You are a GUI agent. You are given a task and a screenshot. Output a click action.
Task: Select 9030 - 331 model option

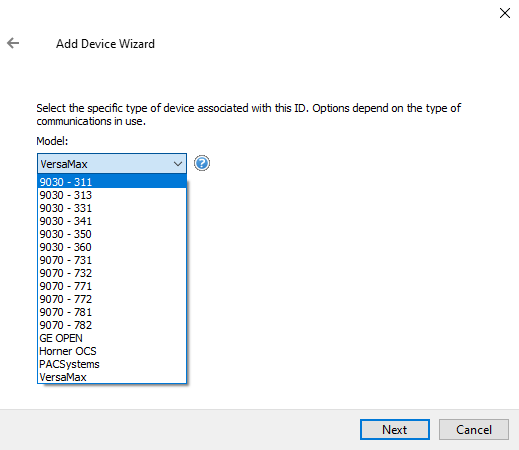pyautogui.click(x=112, y=208)
